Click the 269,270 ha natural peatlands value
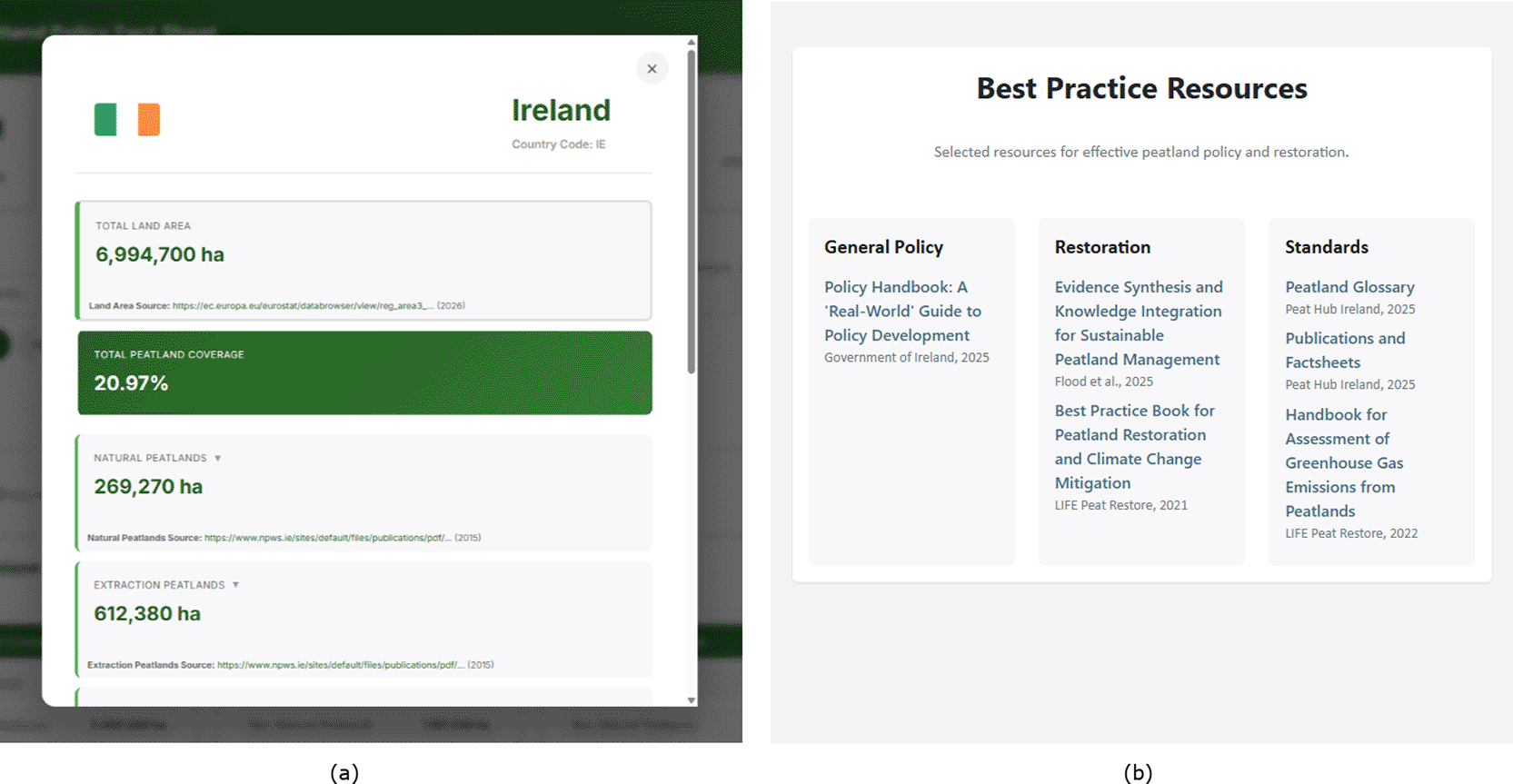 pyautogui.click(x=148, y=487)
